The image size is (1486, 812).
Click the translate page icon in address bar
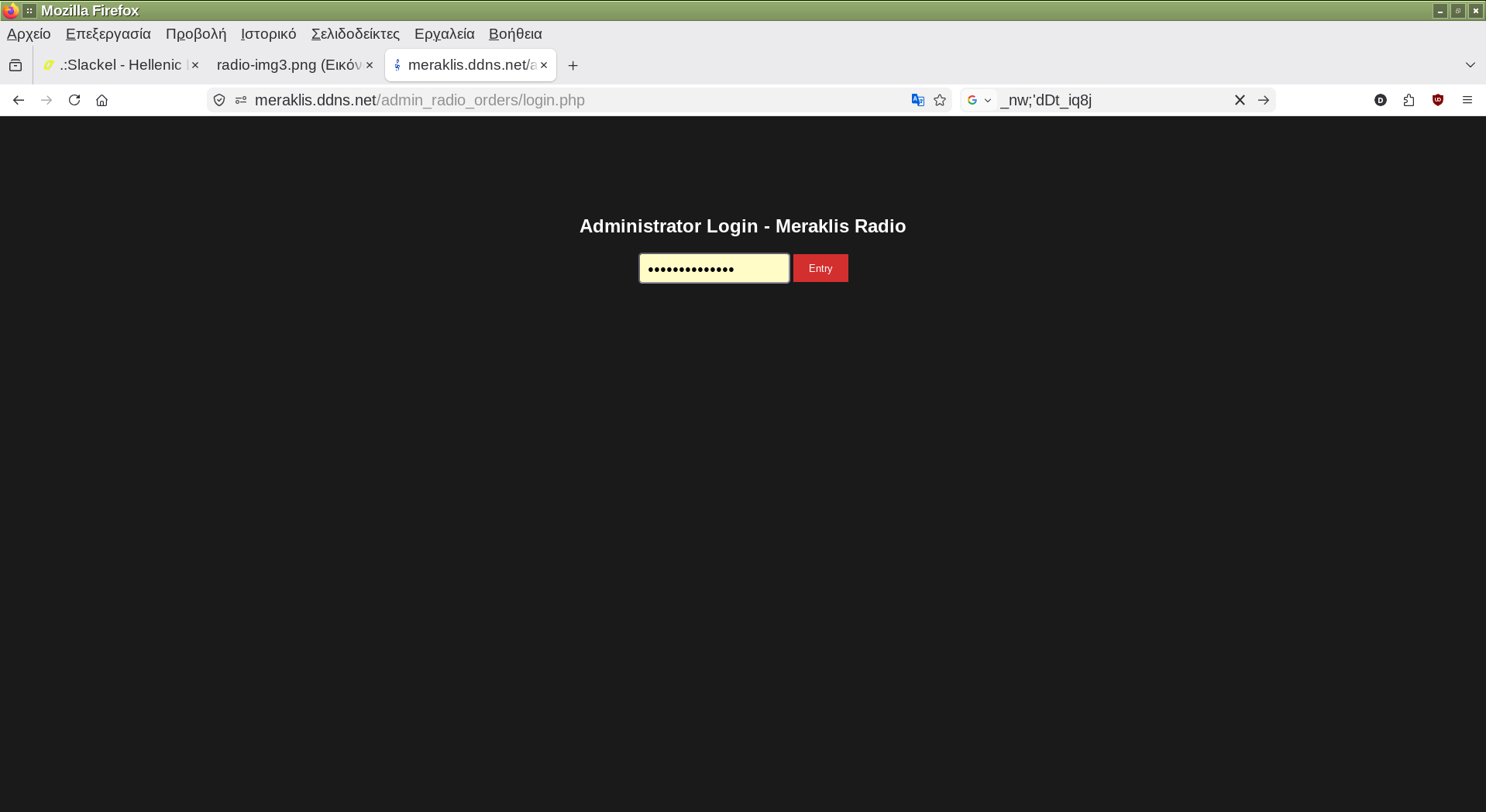(918, 100)
